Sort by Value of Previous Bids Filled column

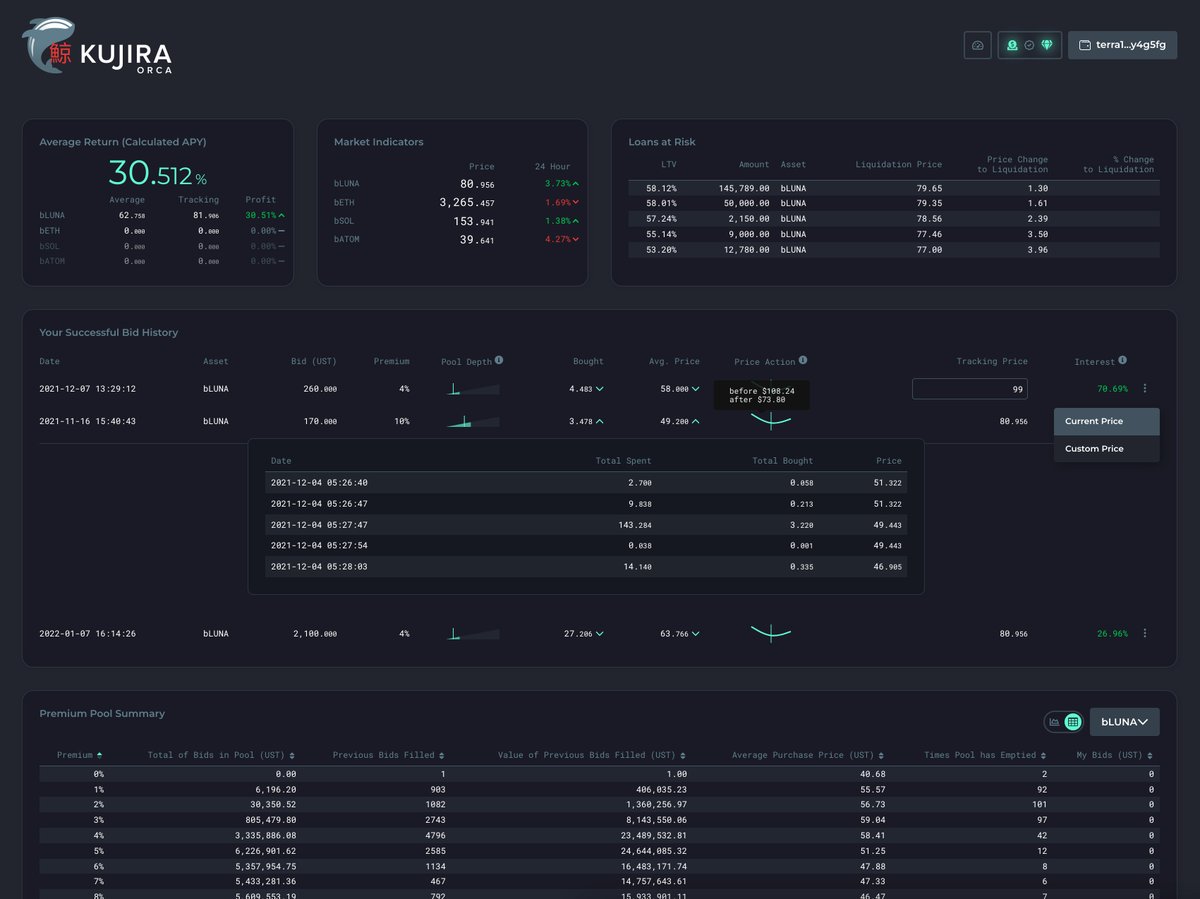592,755
